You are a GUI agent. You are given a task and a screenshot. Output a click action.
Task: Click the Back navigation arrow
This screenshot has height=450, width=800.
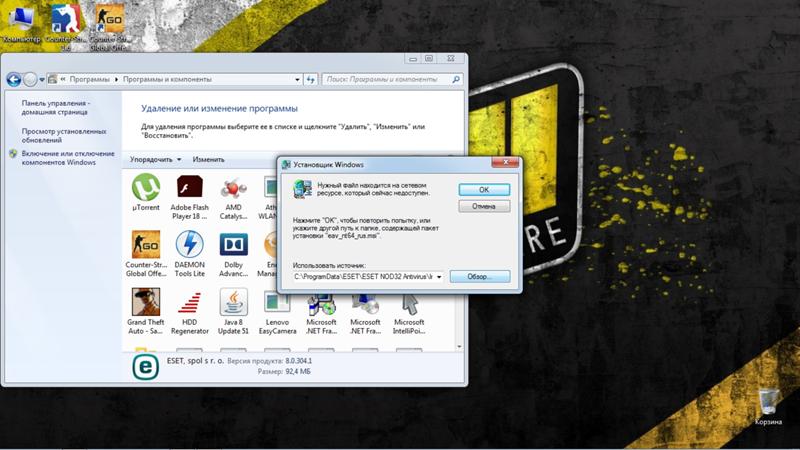14,80
